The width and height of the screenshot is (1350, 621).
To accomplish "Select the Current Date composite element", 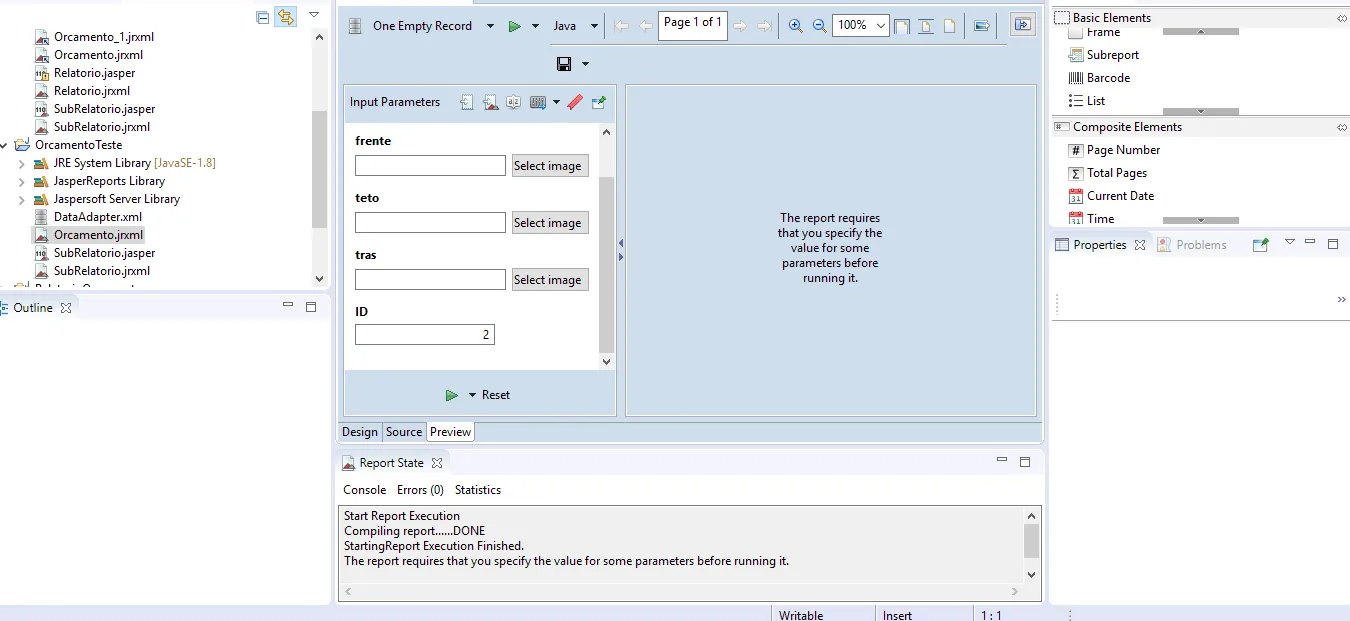I will tap(1111, 196).
